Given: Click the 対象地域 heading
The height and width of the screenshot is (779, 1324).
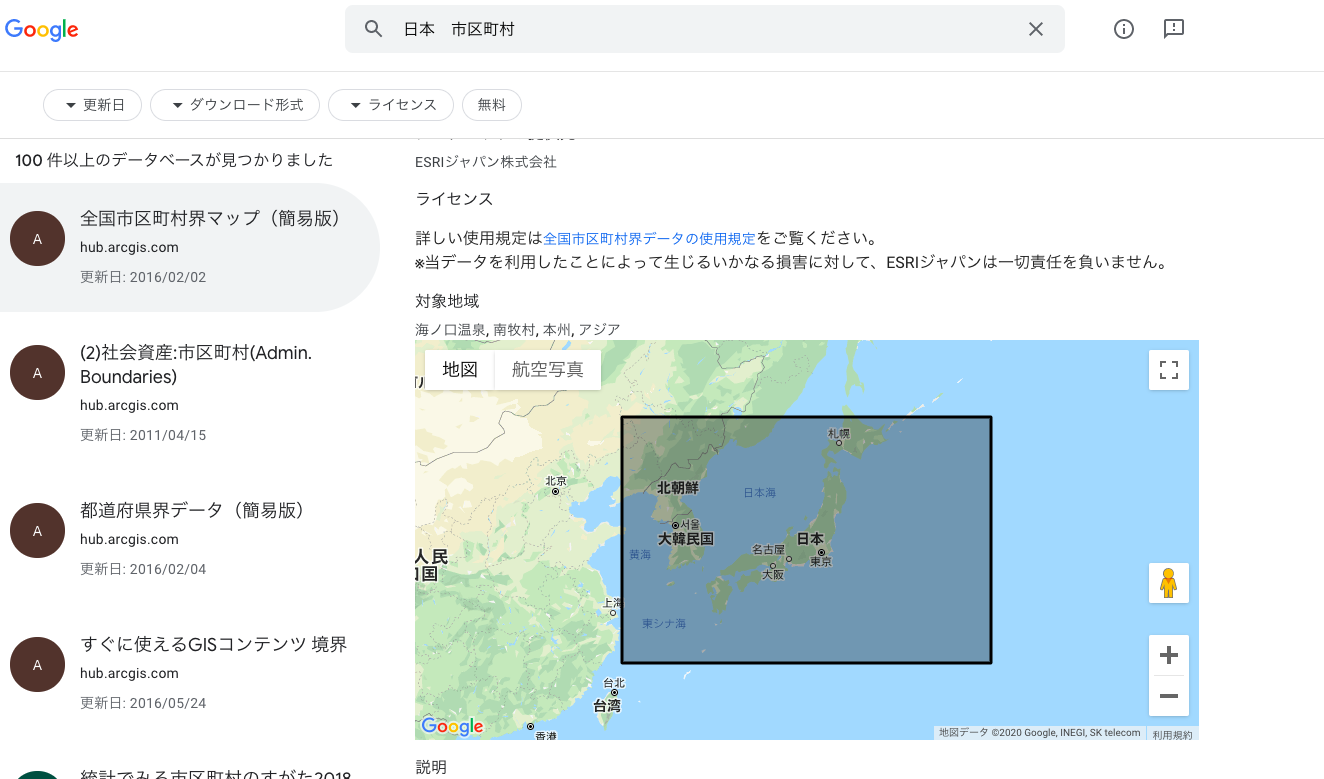Looking at the screenshot, I should 447,301.
